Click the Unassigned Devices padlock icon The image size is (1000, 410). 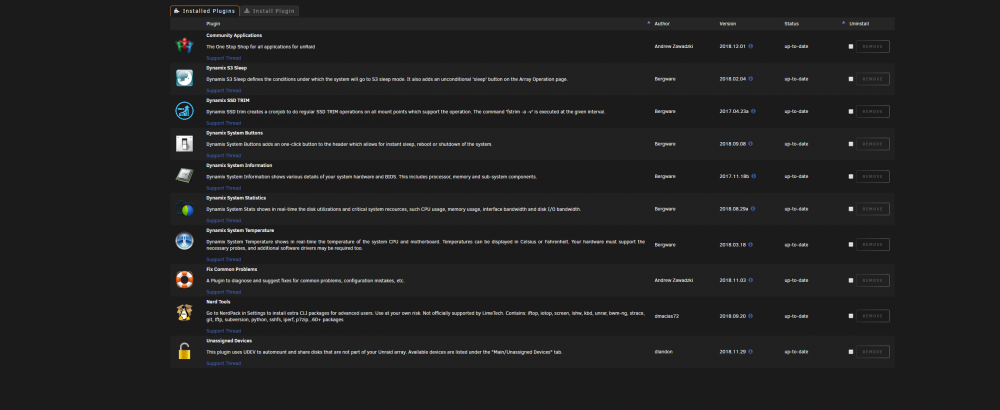(x=184, y=351)
